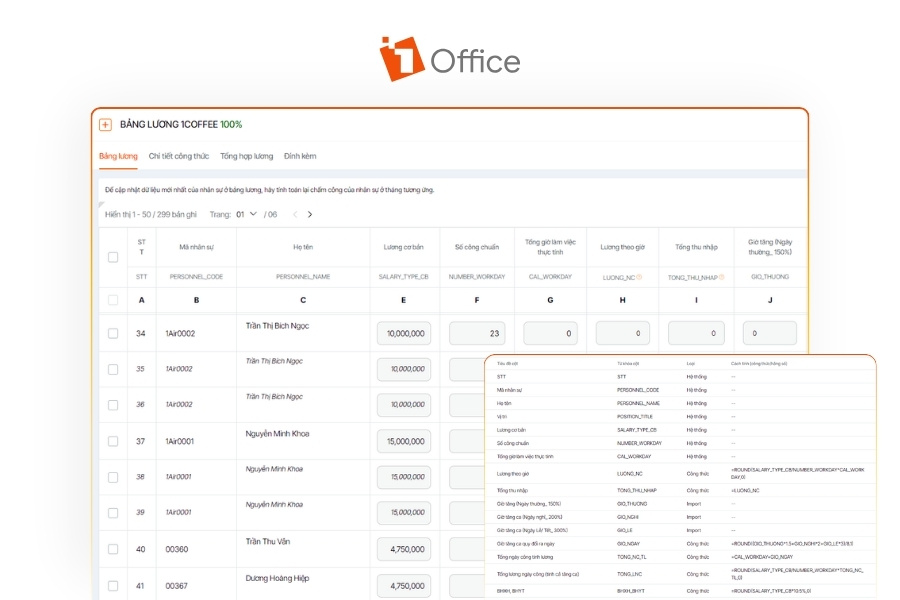This screenshot has width=900, height=600.
Task: Click the name Trần Thị Bích Ngọc in row 34
Action: tap(277, 326)
